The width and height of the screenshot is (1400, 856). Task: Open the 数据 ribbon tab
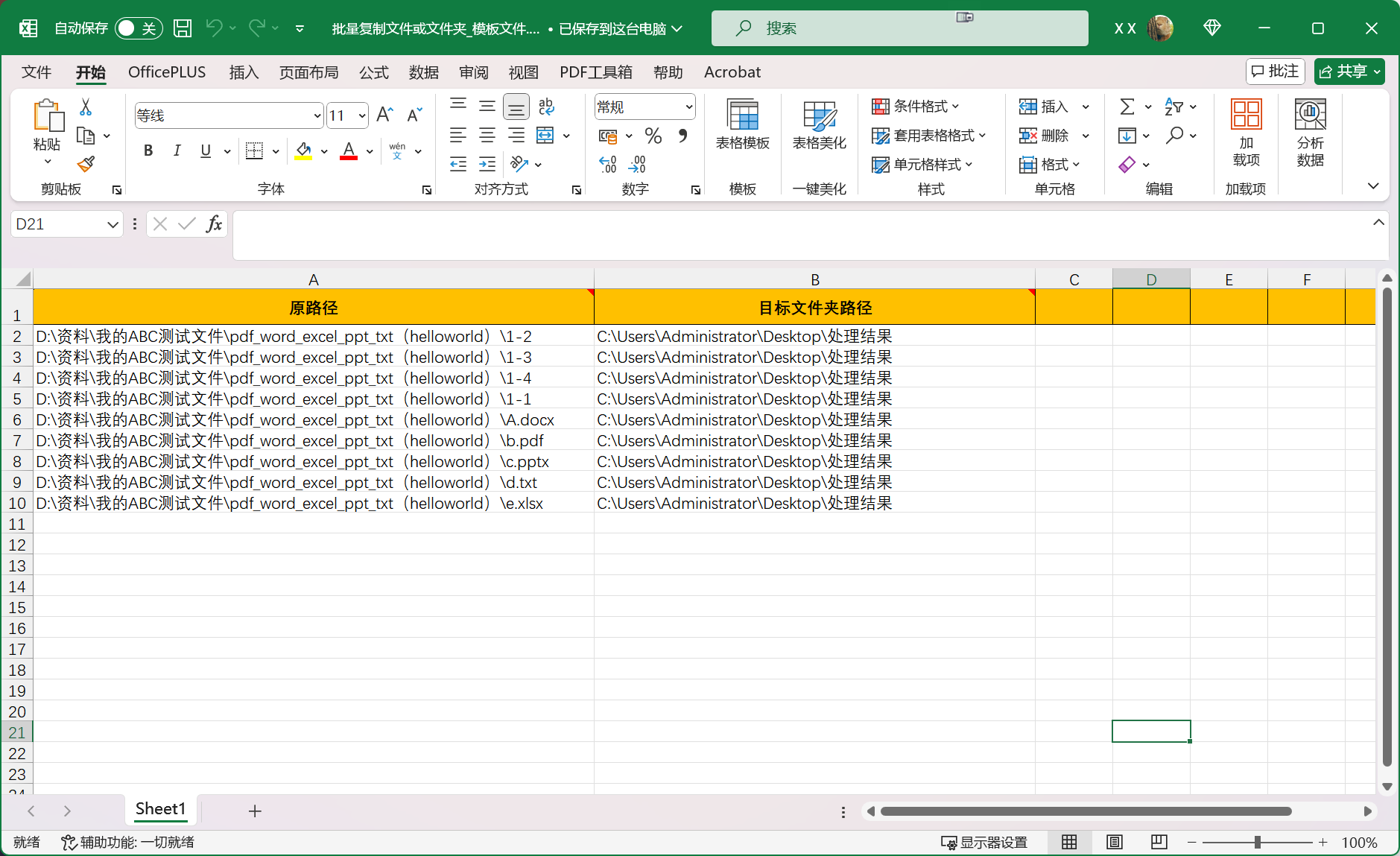[x=424, y=72]
